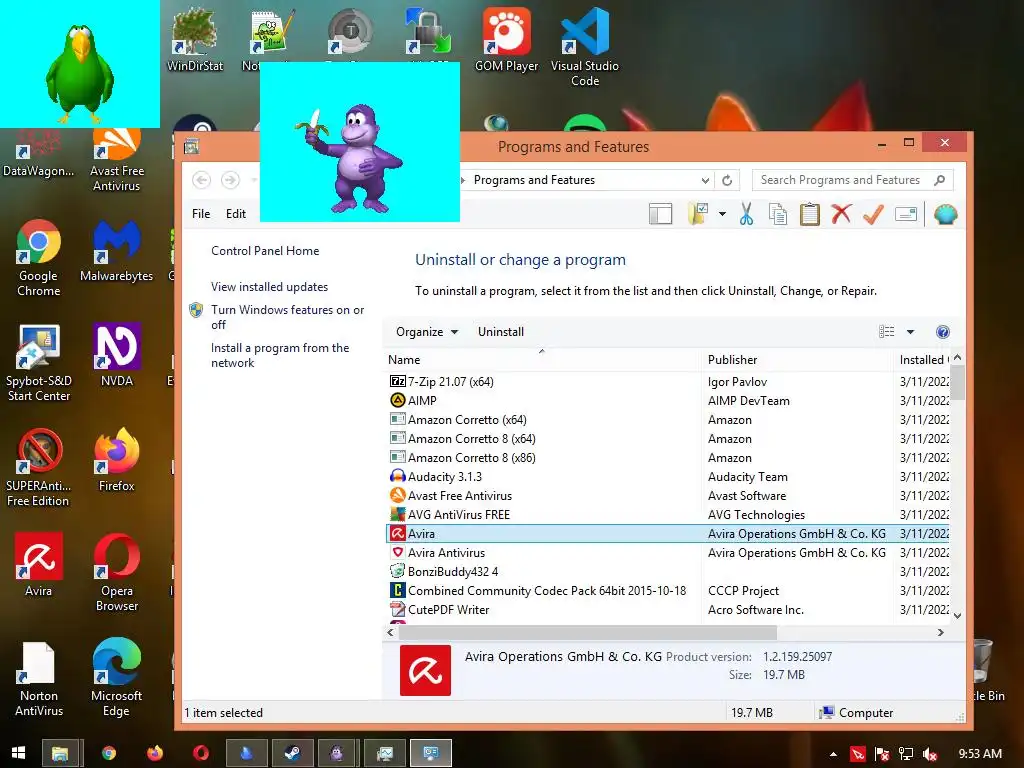Select CutePDF Writer entry

point(667,609)
